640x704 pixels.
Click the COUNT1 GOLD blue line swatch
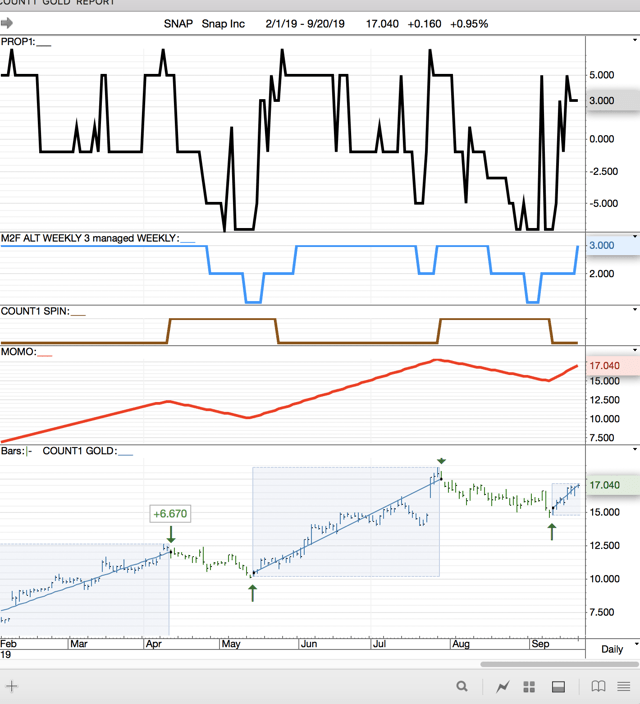[126, 454]
